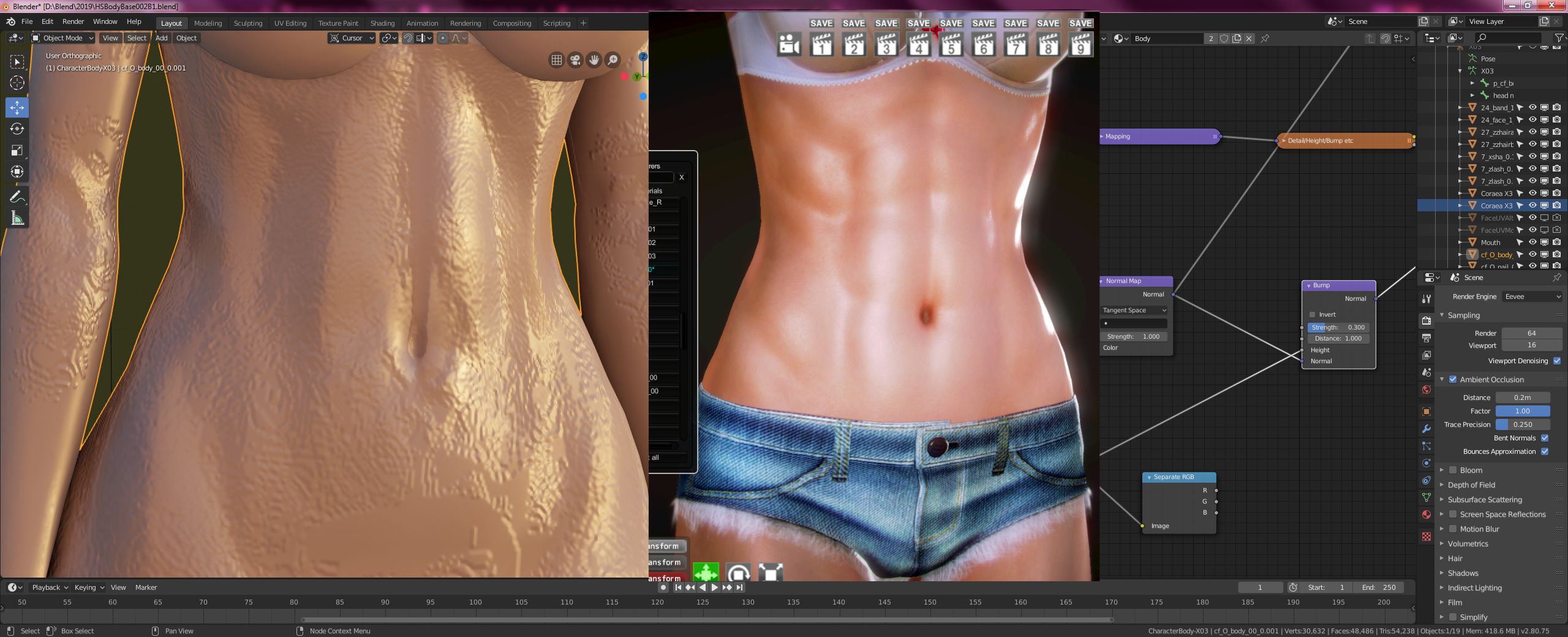Switch to the Shading workspace tab
The height and width of the screenshot is (637, 1568).
tap(382, 23)
